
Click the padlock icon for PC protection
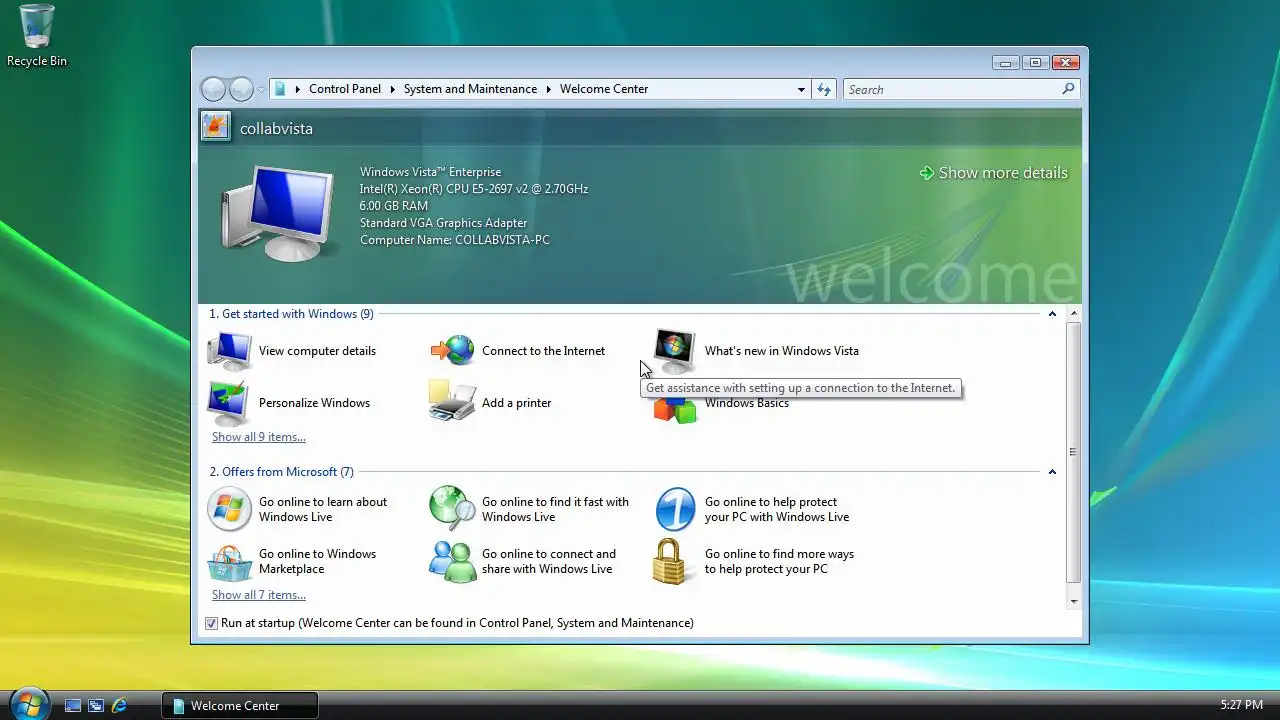tap(671, 561)
